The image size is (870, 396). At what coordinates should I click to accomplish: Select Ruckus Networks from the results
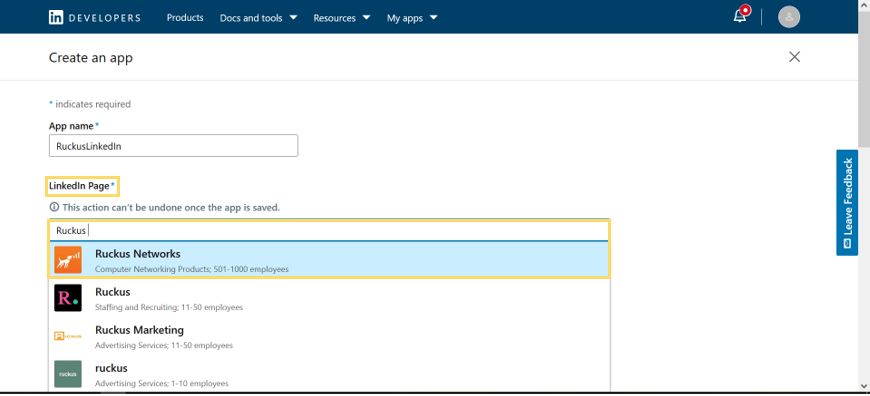(330, 260)
